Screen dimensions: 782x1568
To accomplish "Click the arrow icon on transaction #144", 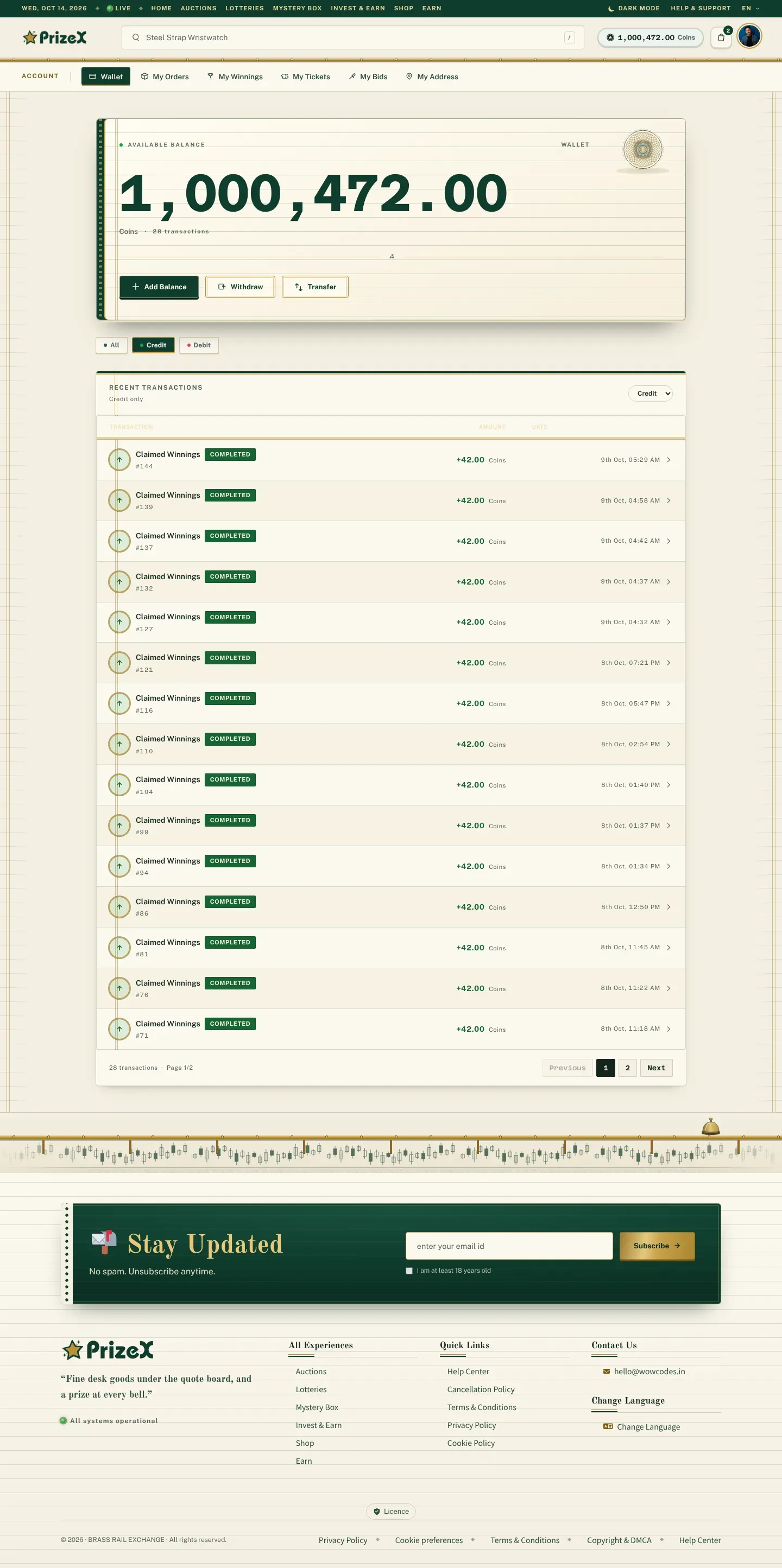I will (x=119, y=460).
